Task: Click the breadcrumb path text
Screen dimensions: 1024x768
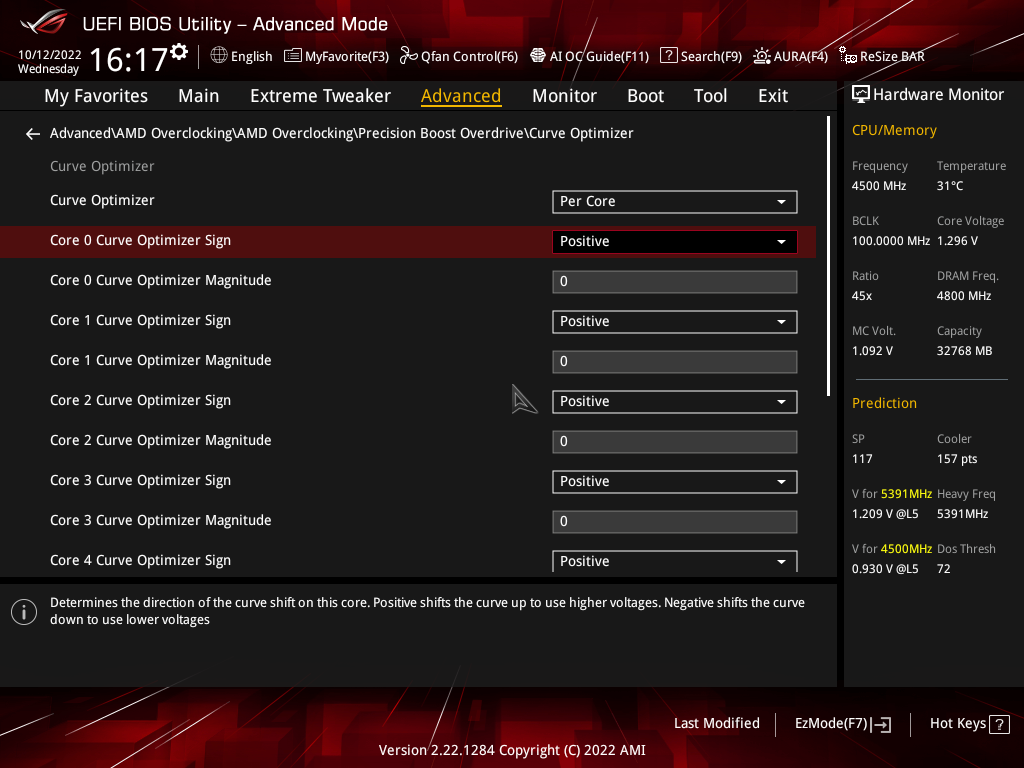Action: pyautogui.click(x=342, y=133)
